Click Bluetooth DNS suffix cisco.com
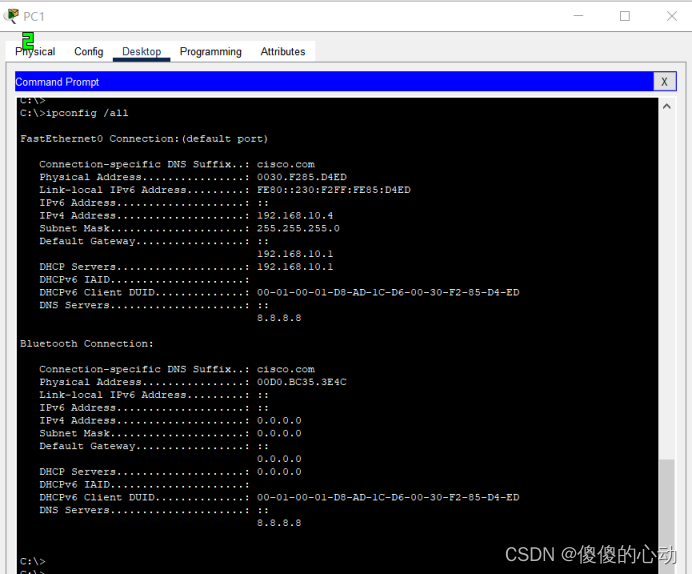Viewport: 692px width, 574px height. click(x=286, y=369)
